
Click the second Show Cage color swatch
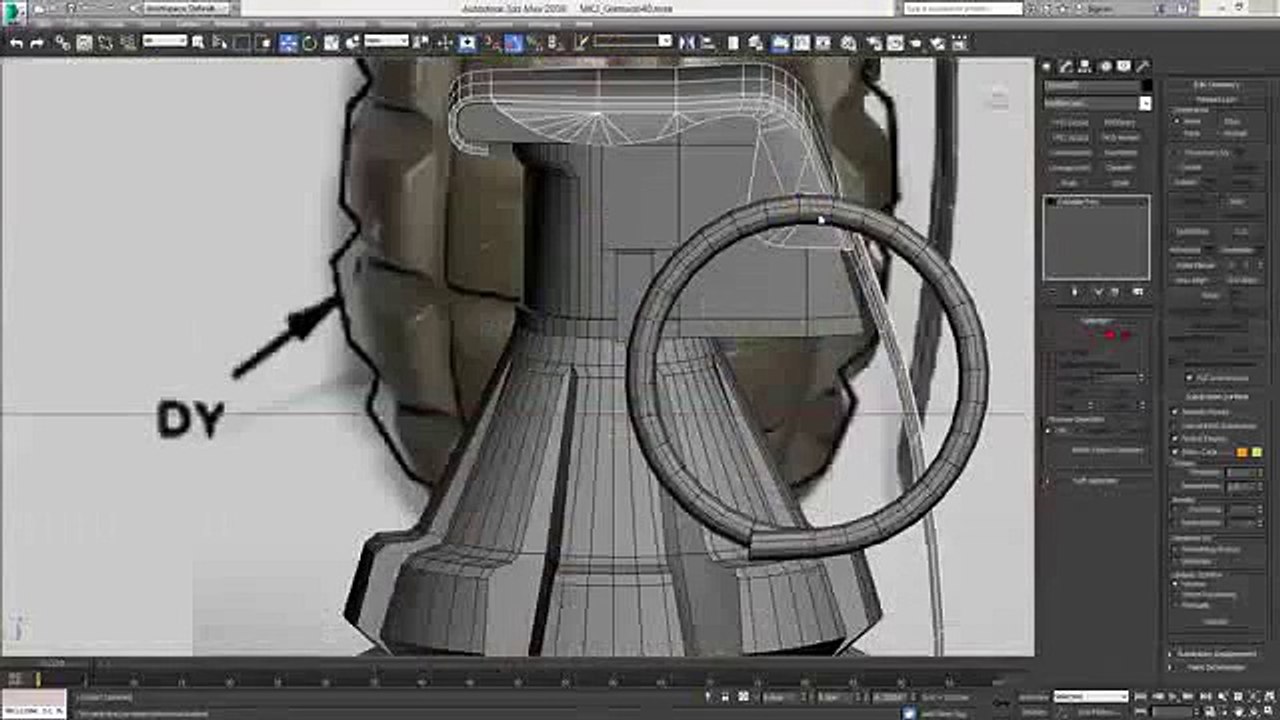point(1256,453)
